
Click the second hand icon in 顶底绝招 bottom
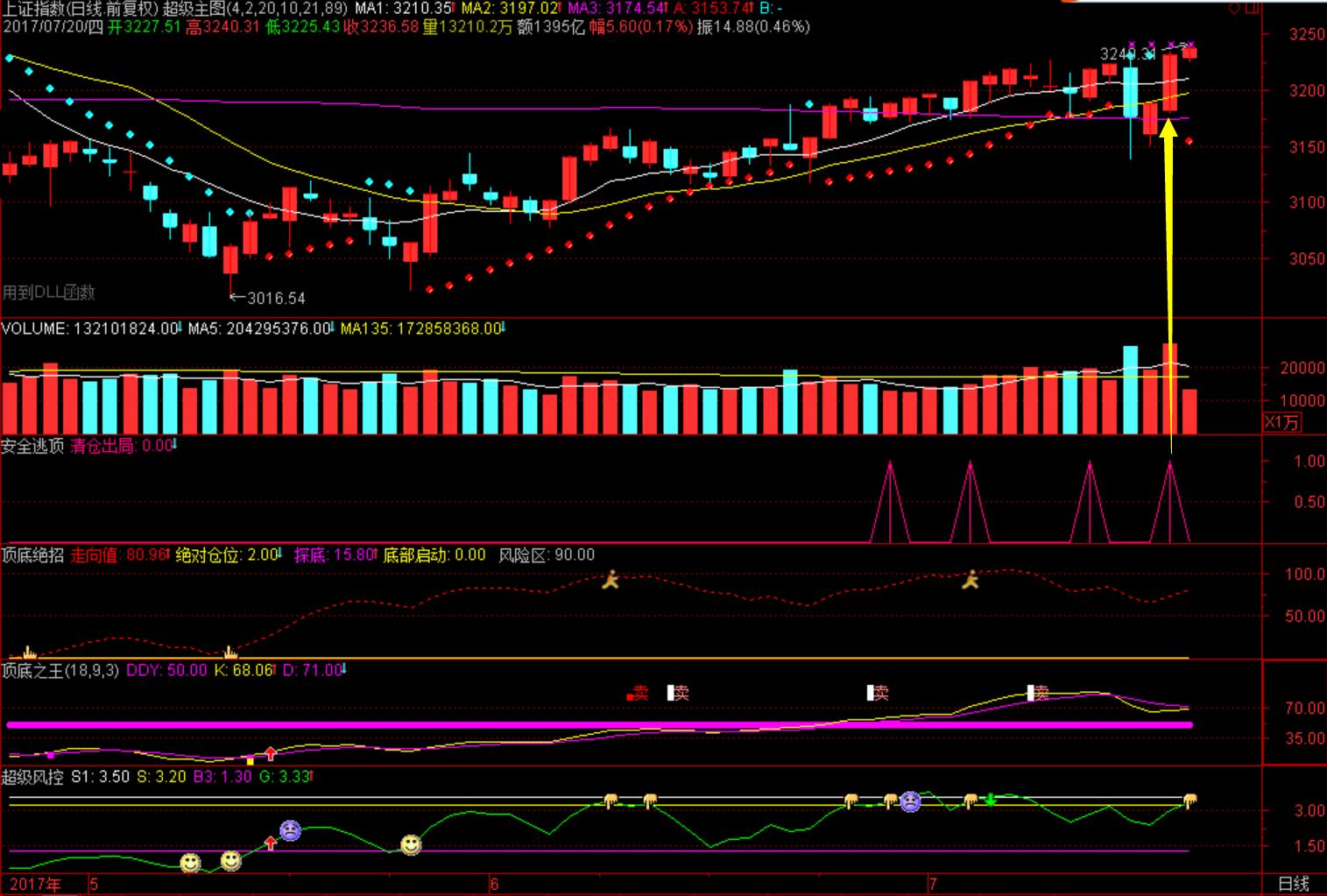[230, 652]
